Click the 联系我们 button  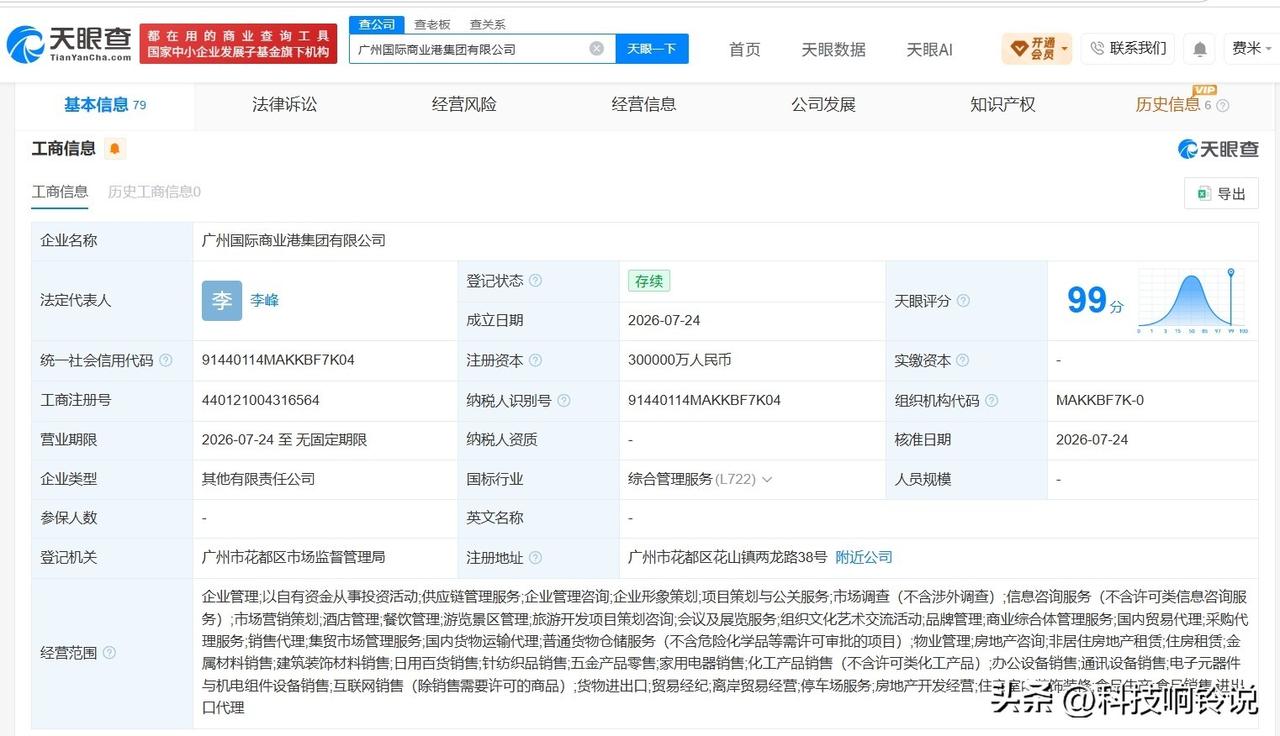tap(1127, 48)
